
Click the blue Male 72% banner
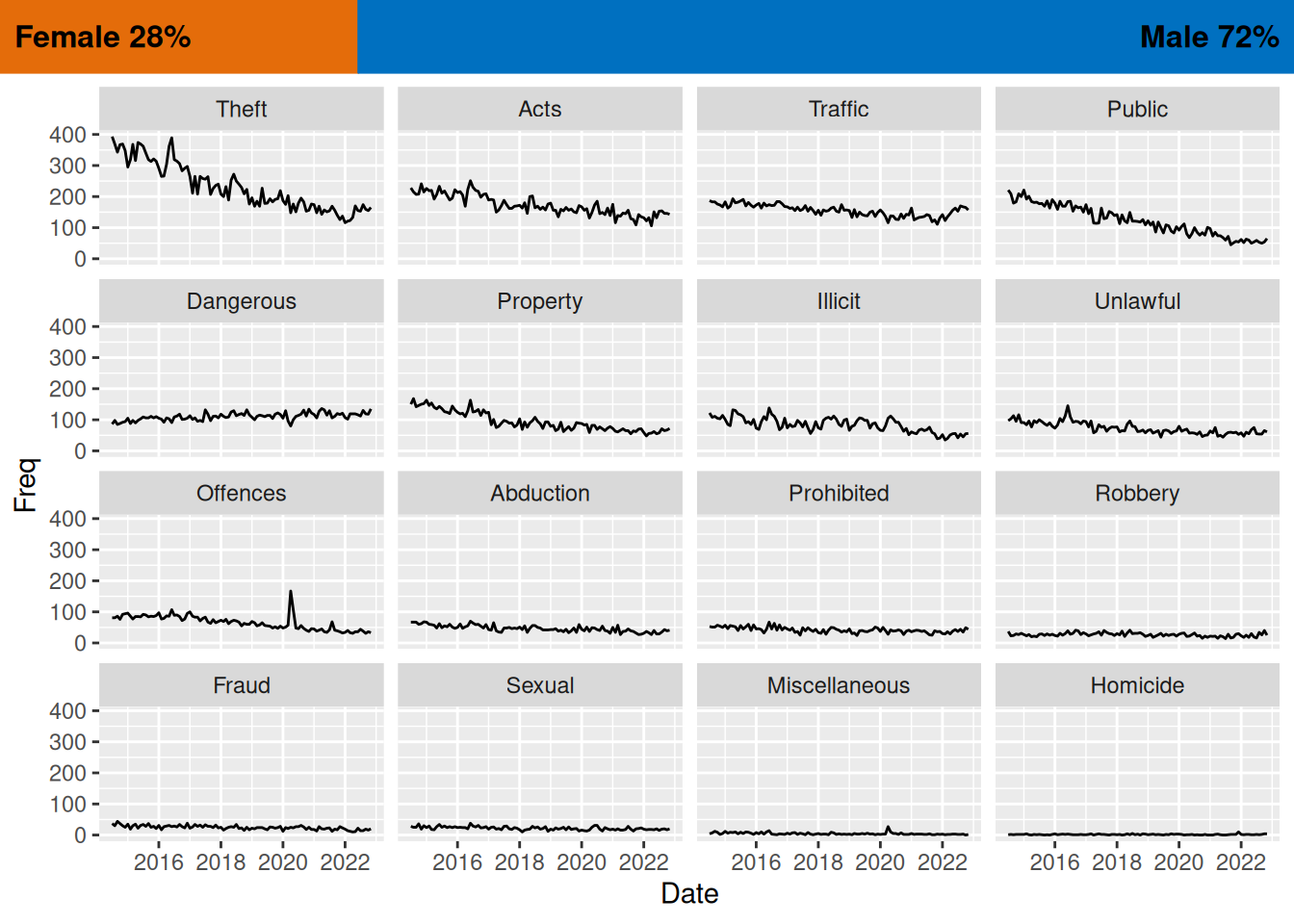pos(825,37)
